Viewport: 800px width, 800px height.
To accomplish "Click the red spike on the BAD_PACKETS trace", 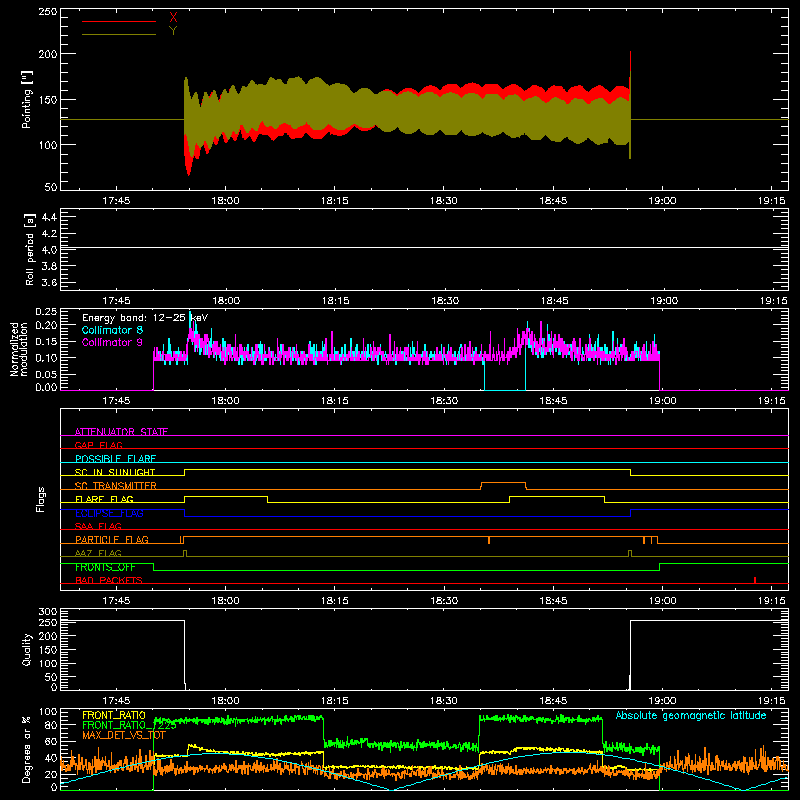I will [x=755, y=580].
